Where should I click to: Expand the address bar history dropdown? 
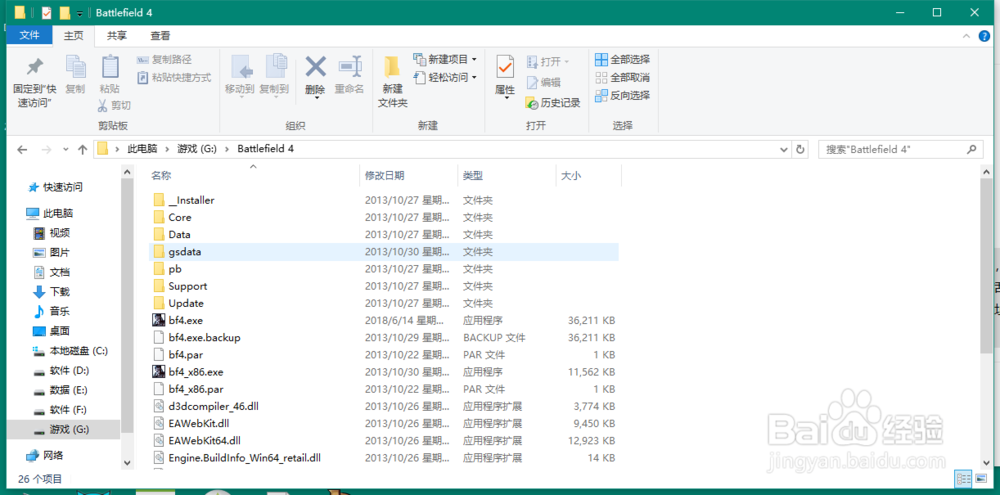784,149
